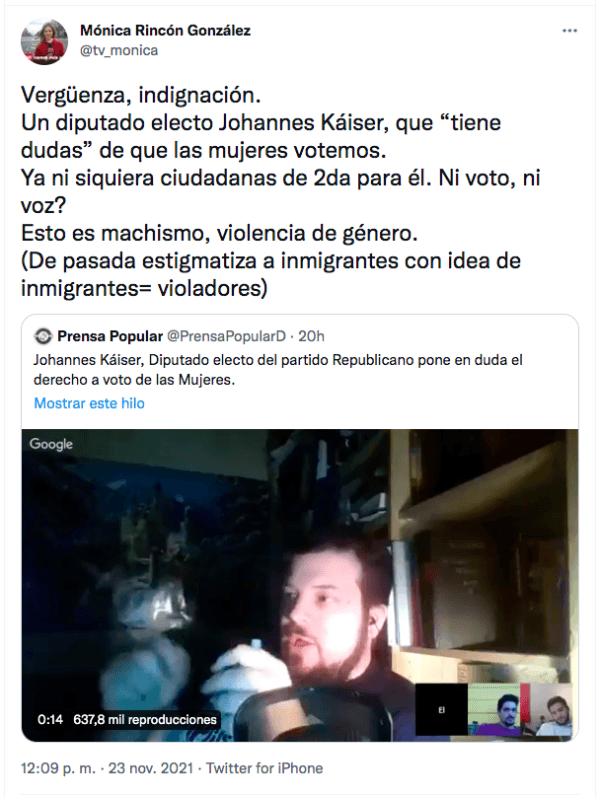Click the quoted tweet text about Johannes Káiser
600x798 pixels.
278,370
